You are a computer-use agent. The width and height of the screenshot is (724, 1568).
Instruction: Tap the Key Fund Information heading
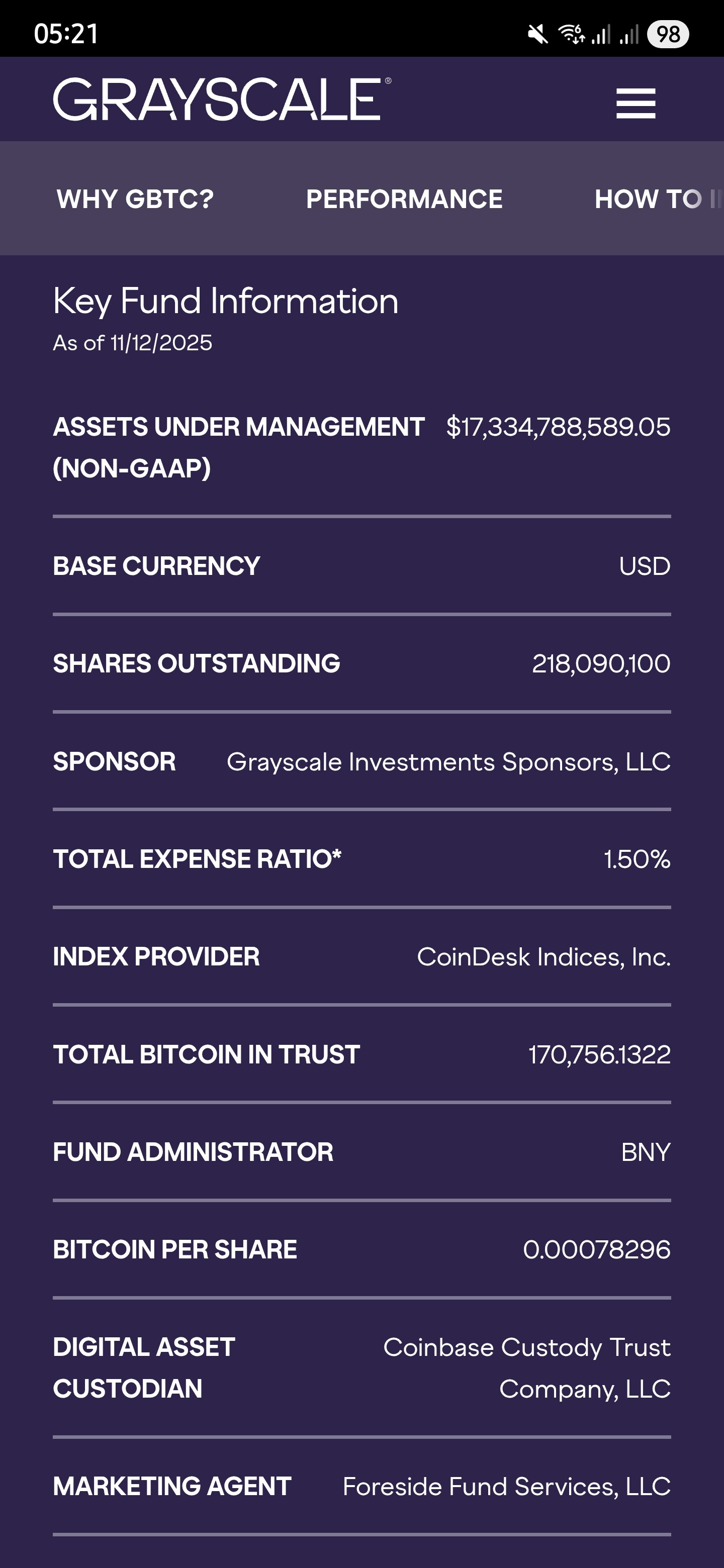tap(225, 302)
